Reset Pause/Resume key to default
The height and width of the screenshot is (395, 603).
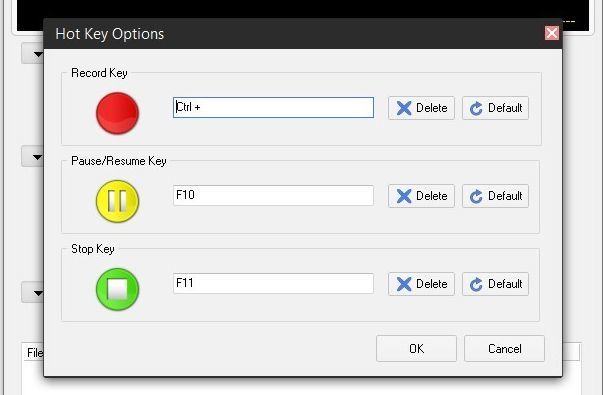coord(495,196)
